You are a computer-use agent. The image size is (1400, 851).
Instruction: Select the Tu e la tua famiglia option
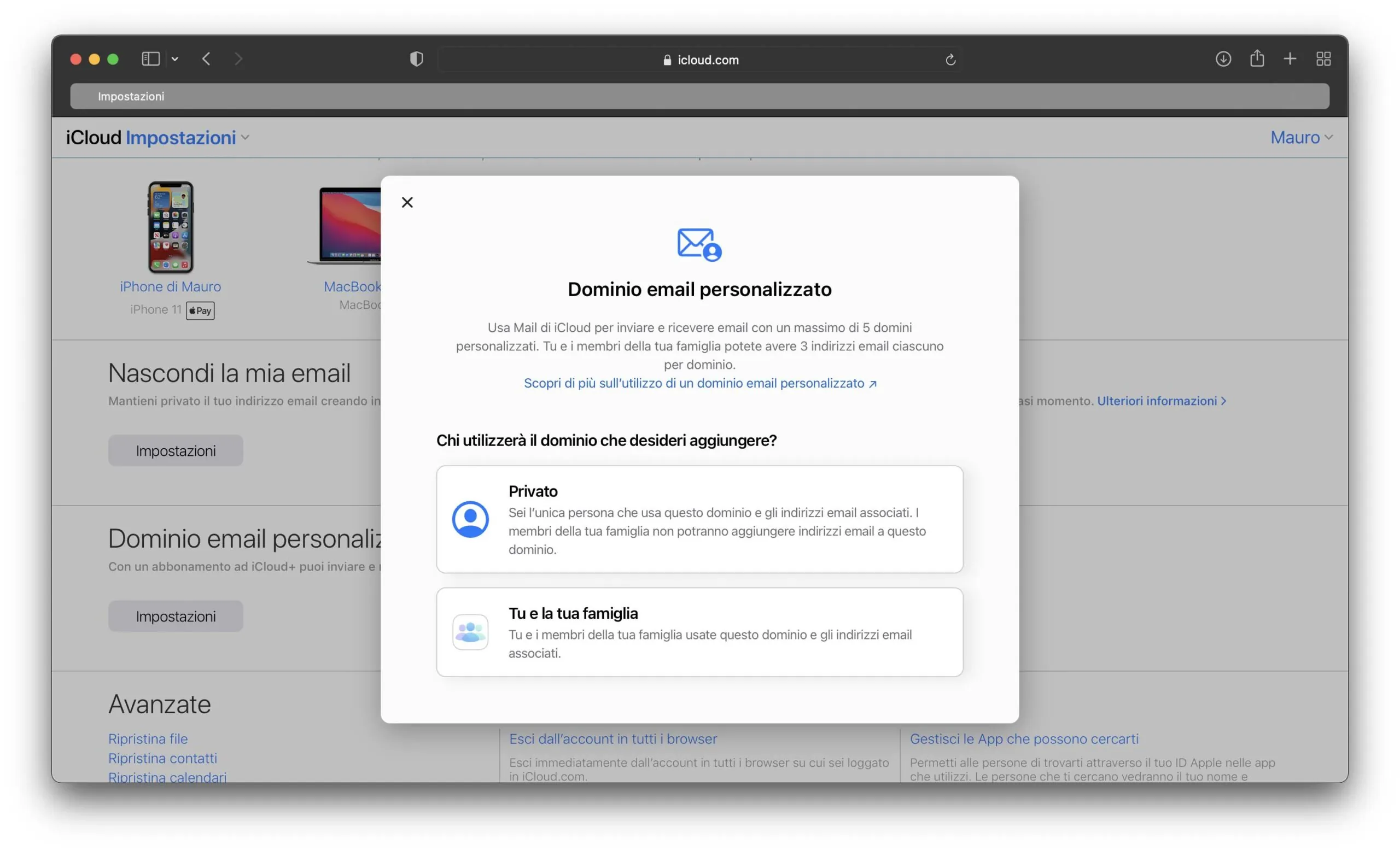click(699, 632)
